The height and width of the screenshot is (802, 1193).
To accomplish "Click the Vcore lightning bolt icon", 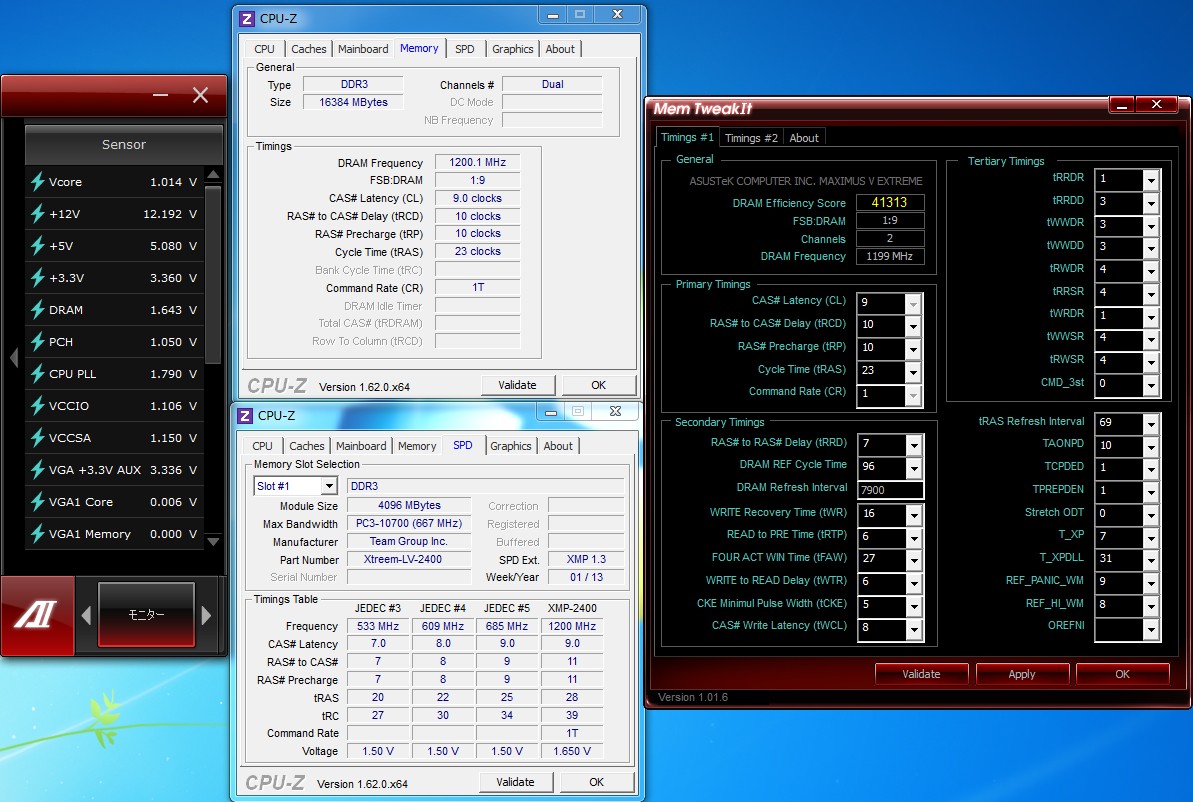I will tap(38, 182).
